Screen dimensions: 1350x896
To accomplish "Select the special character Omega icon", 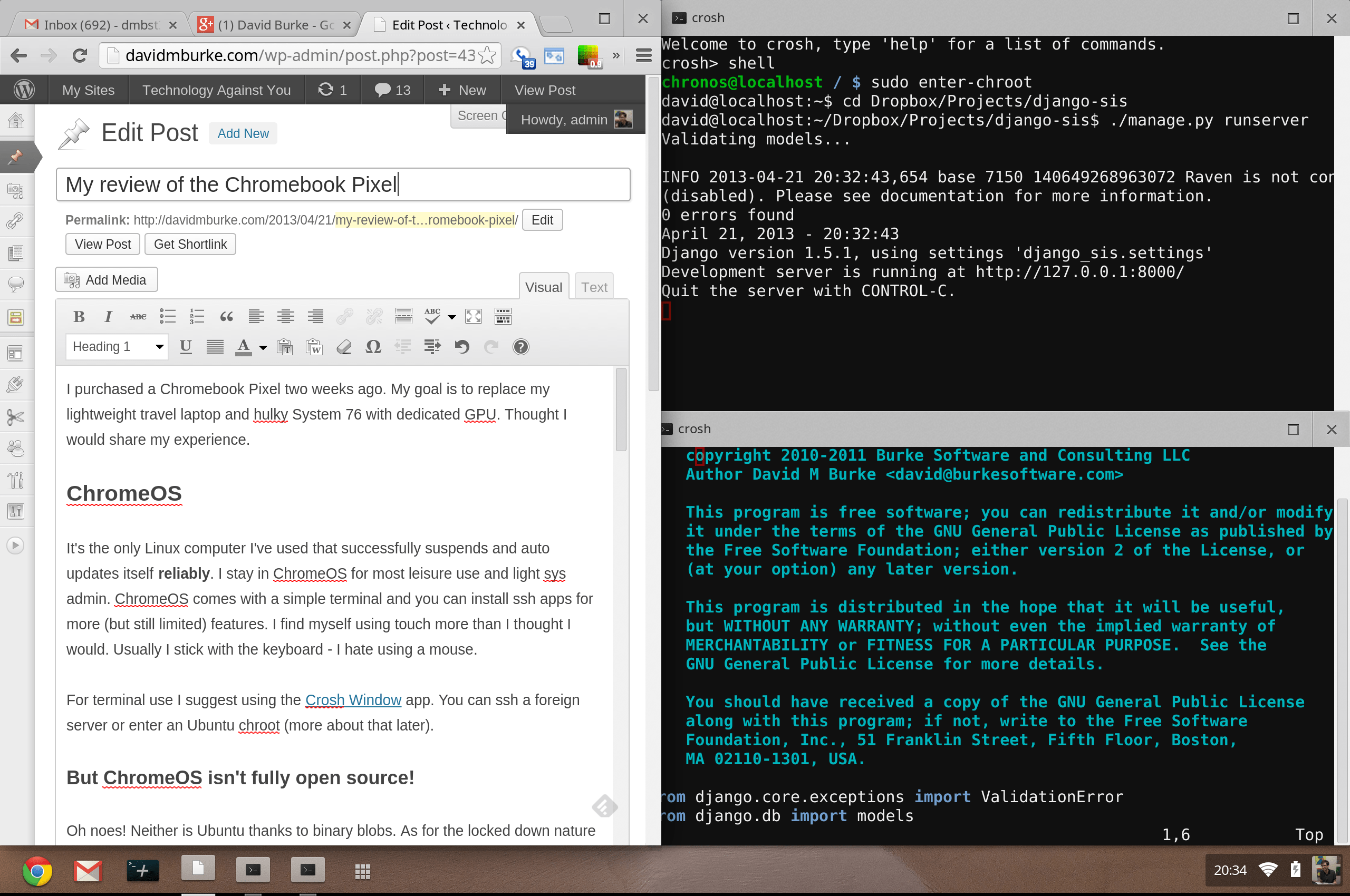I will [373, 346].
